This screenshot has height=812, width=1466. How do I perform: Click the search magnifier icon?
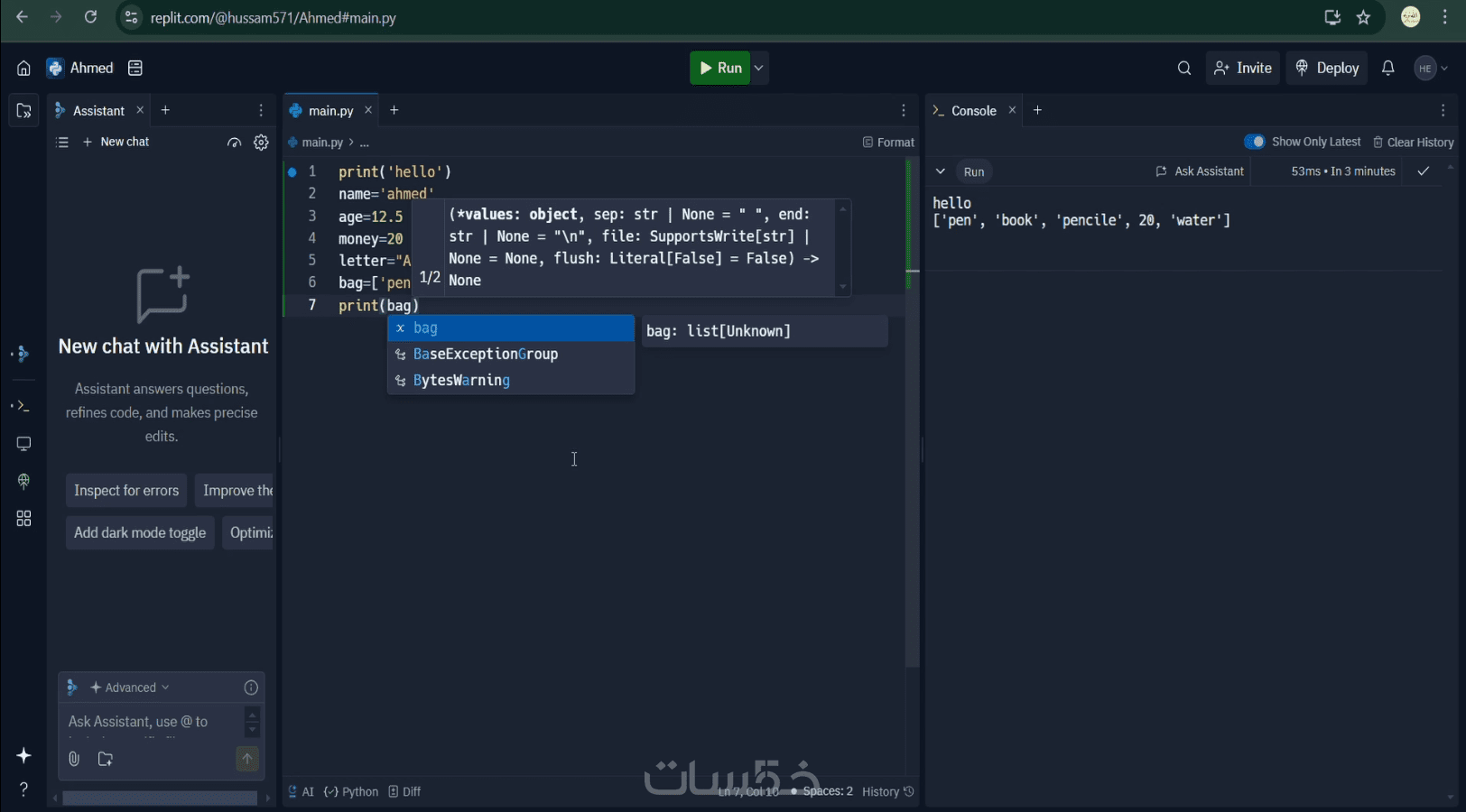click(1184, 69)
